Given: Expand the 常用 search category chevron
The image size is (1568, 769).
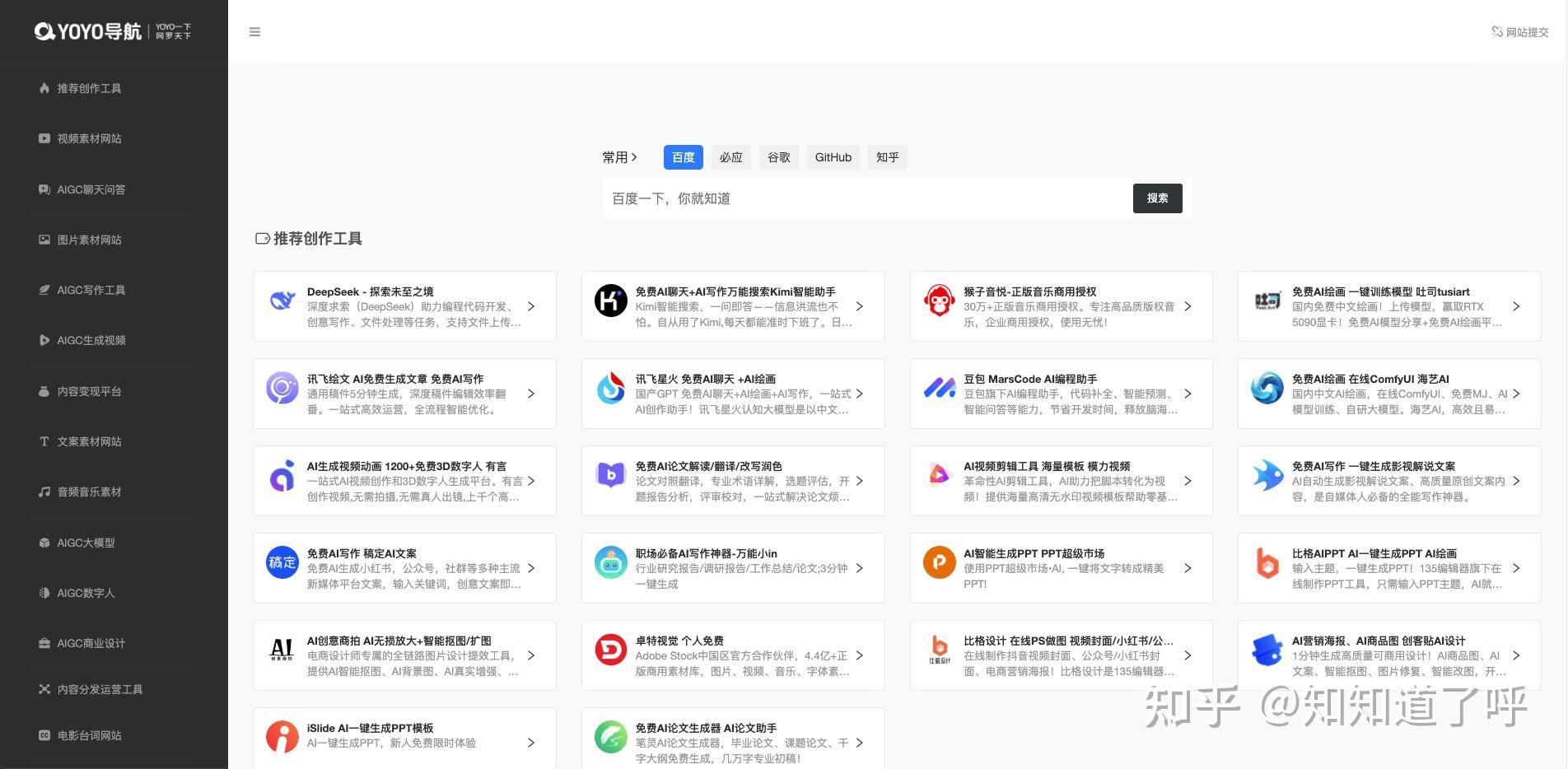Looking at the screenshot, I should (x=634, y=157).
